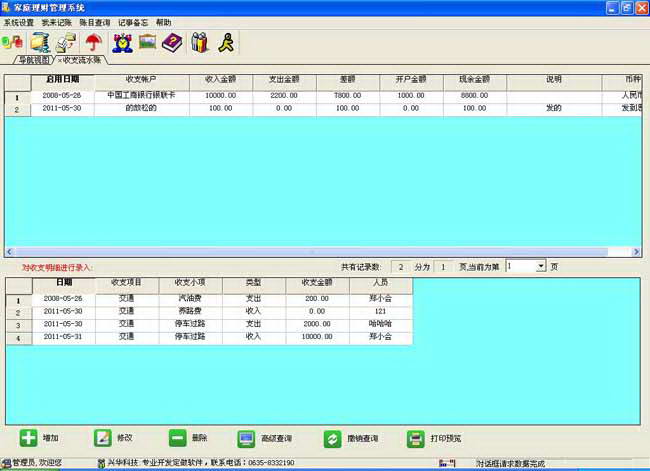The image size is (650, 471).
Task: Click the yellow folder toolbar icon
Action: tap(40, 42)
